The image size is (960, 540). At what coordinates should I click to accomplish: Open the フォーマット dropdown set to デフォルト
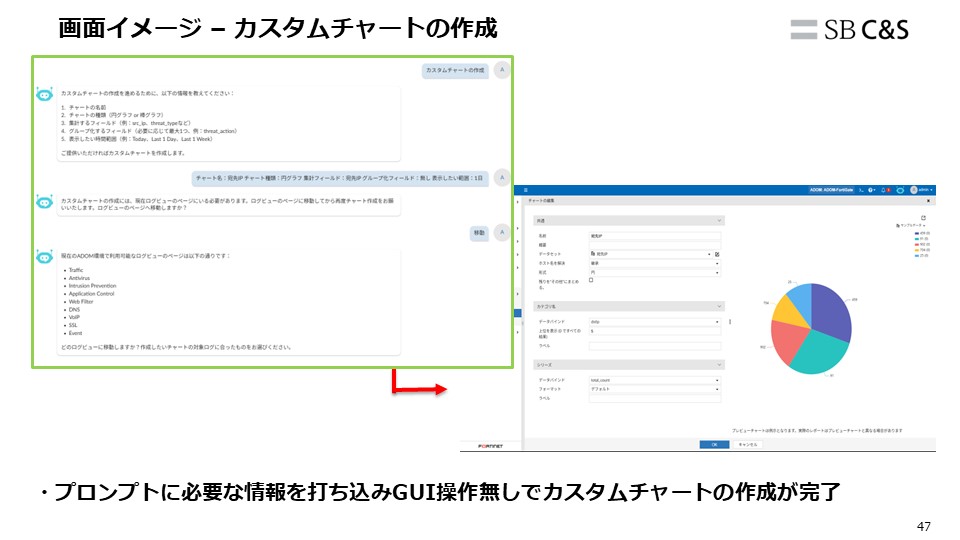tap(653, 389)
